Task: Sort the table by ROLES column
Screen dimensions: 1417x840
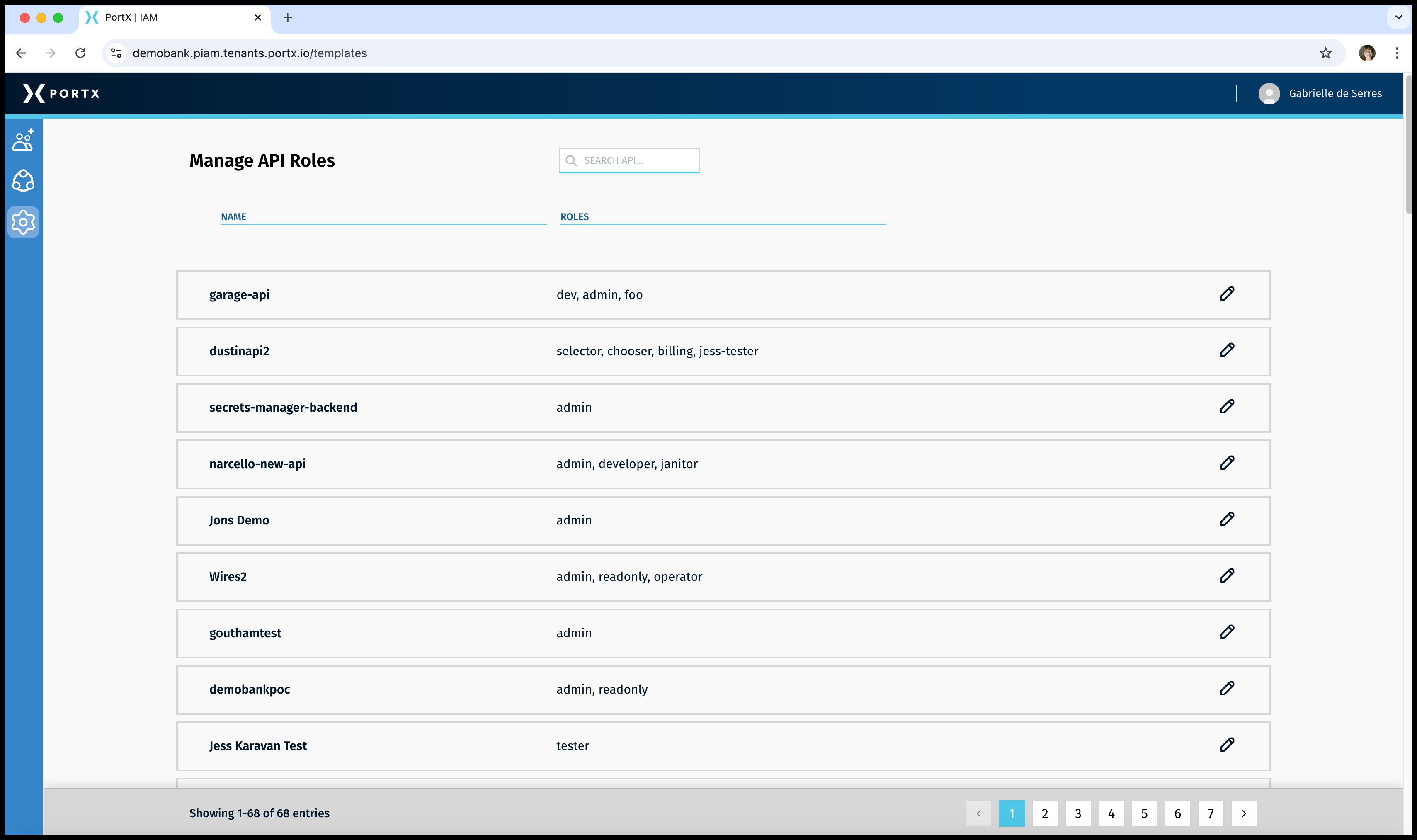Action: pos(574,216)
